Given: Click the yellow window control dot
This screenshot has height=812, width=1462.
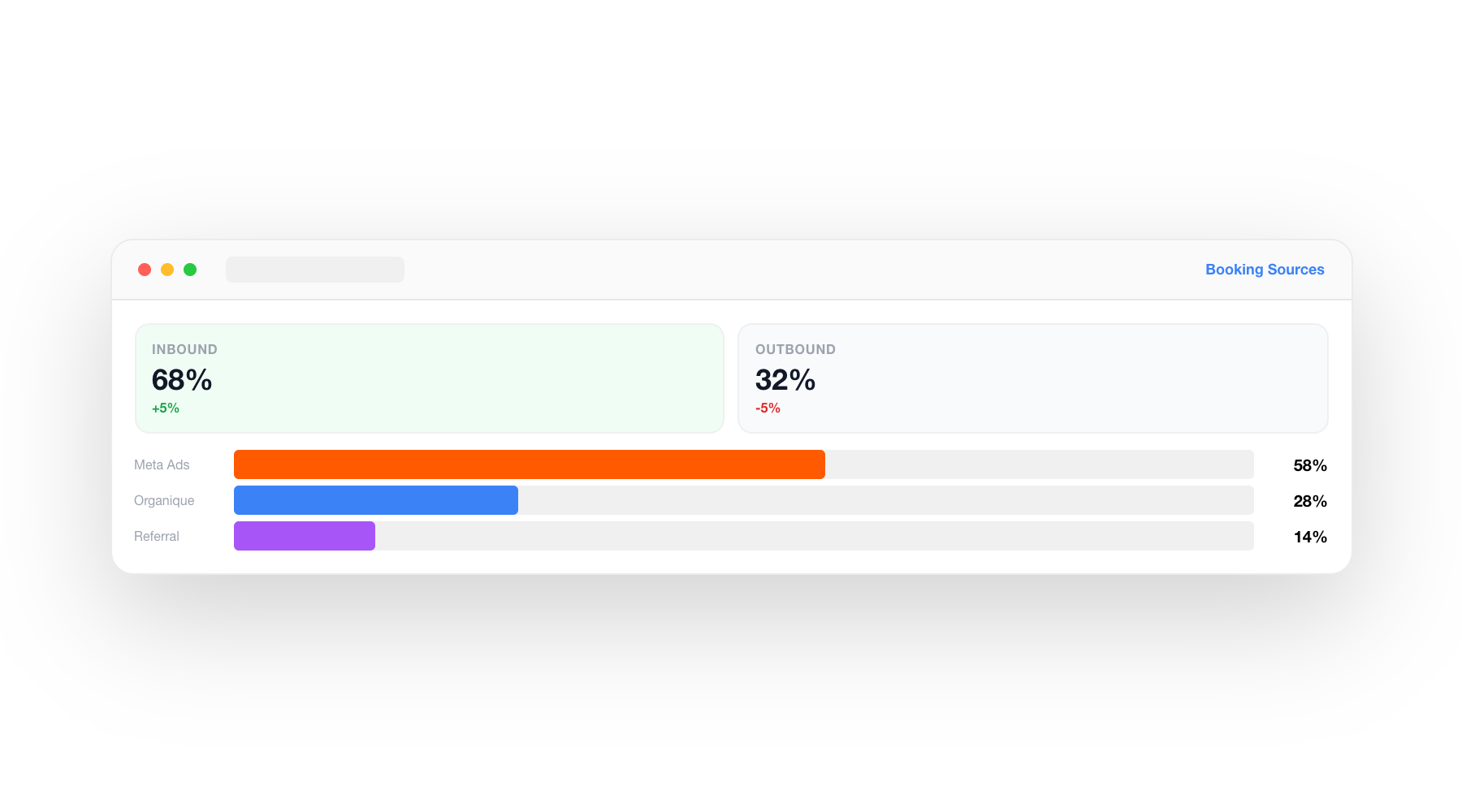Looking at the screenshot, I should point(167,269).
